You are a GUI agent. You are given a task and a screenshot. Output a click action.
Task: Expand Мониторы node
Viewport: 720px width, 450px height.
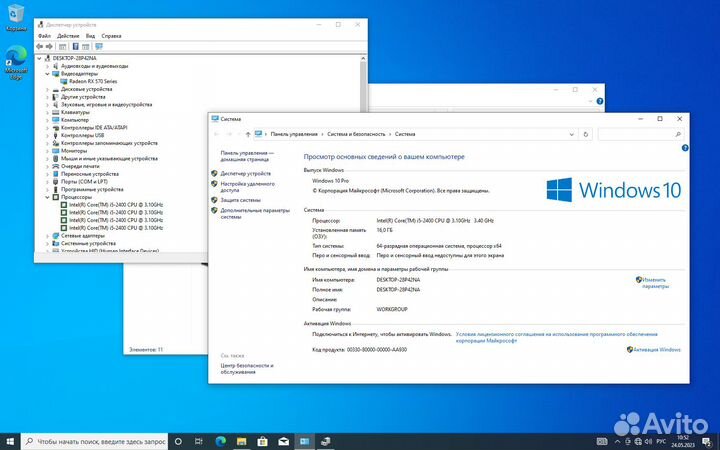[x=47, y=151]
